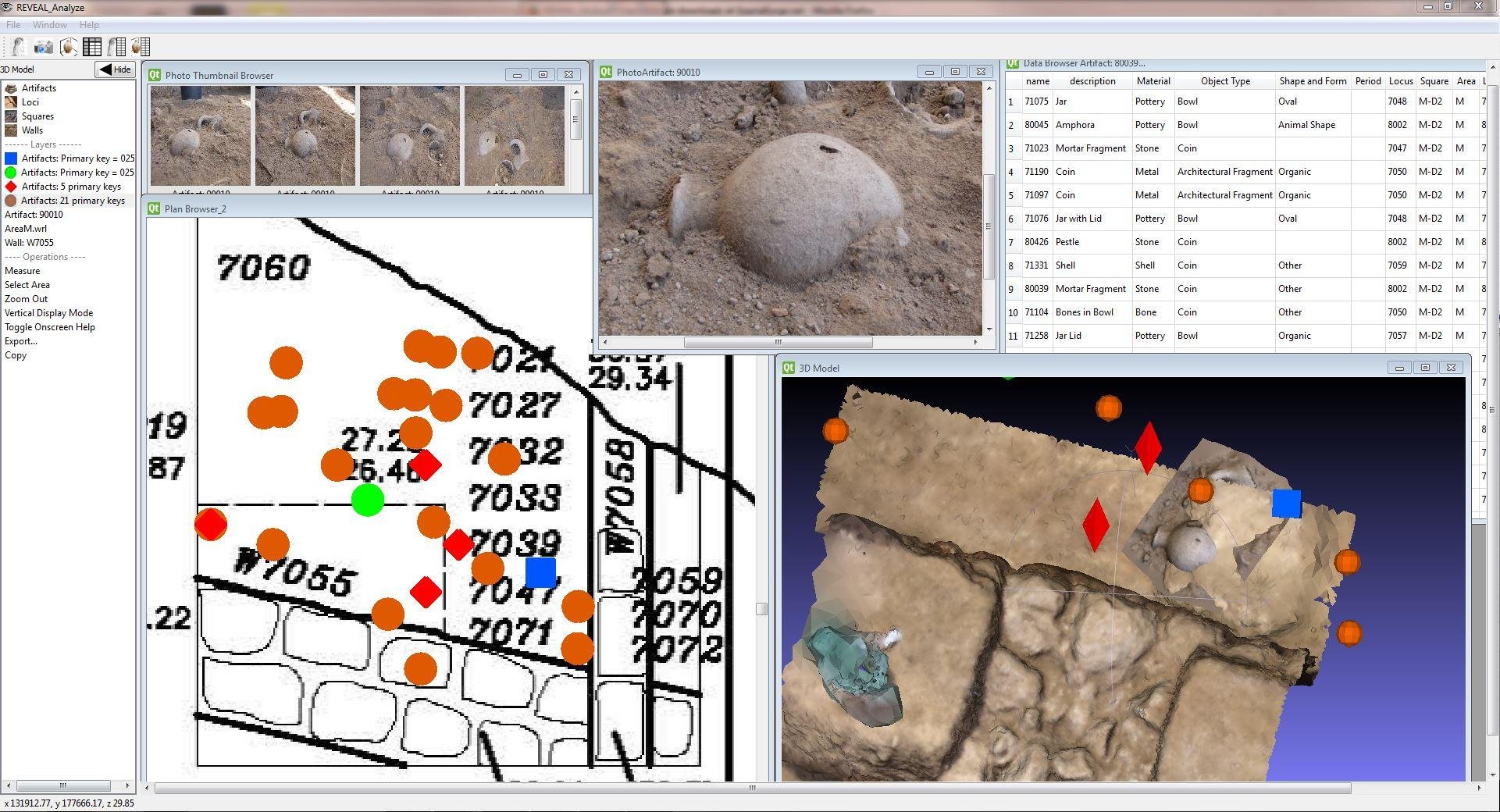Select the wall image toolbar icon

click(17, 46)
